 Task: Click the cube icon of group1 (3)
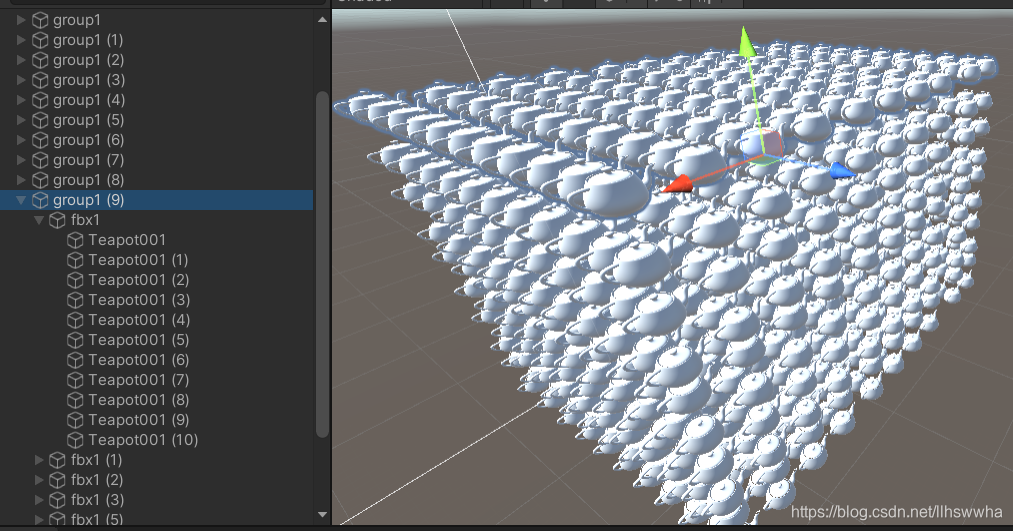tap(40, 80)
